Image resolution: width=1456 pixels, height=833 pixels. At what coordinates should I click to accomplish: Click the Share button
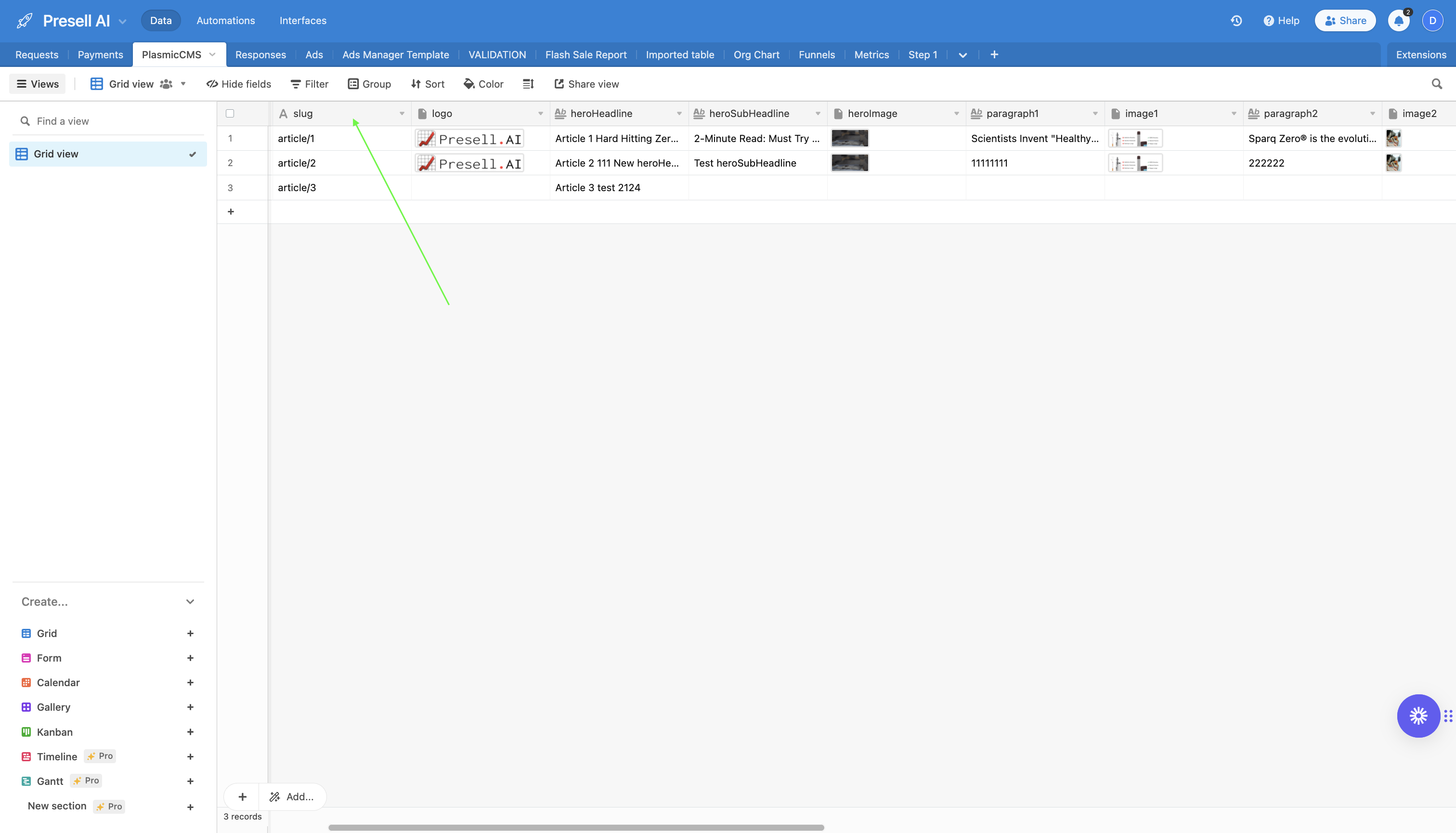tap(1345, 21)
